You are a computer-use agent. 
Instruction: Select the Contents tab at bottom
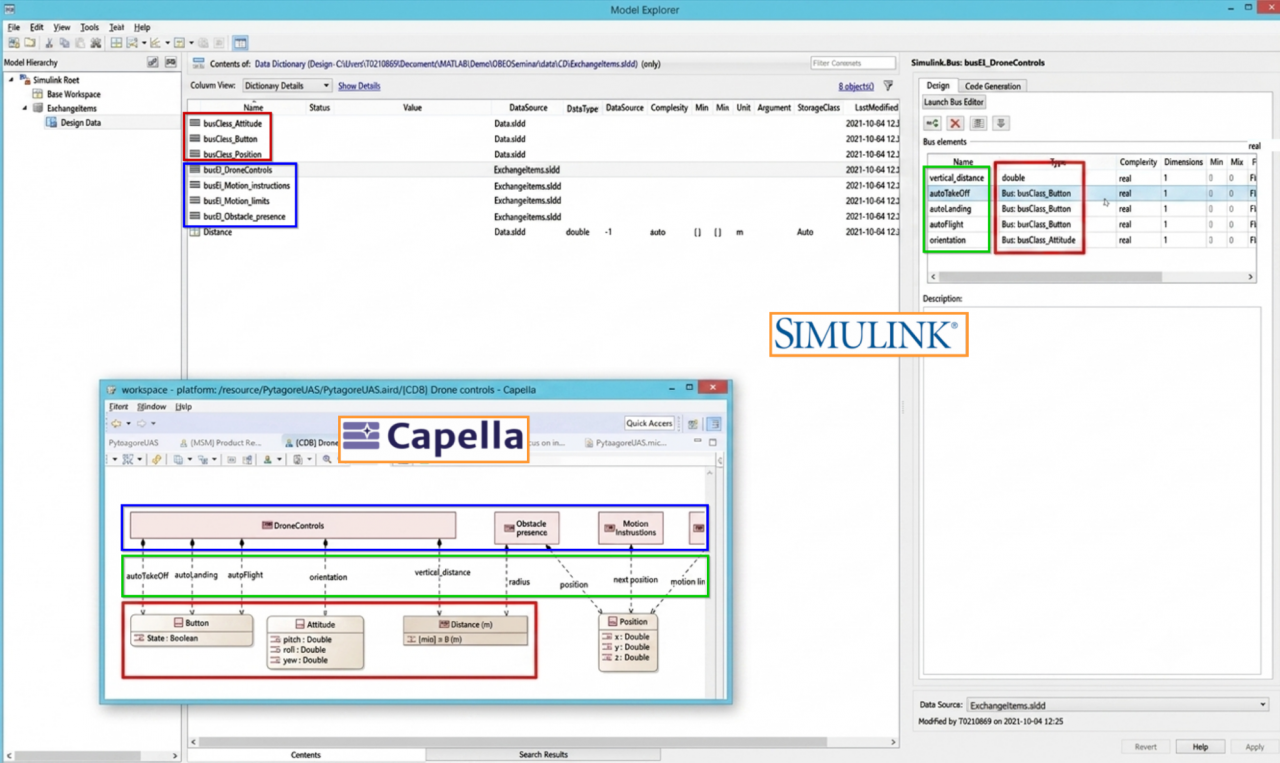tap(305, 755)
